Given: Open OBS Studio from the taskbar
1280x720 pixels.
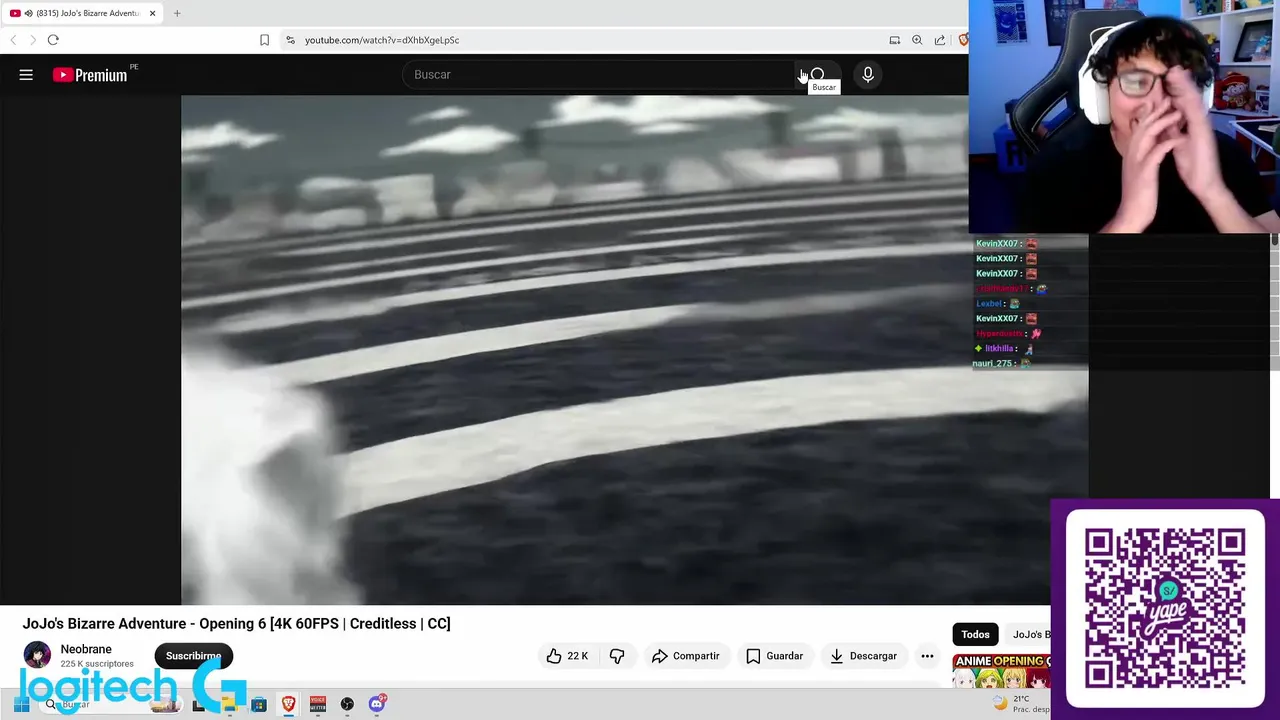Looking at the screenshot, I should 347,704.
